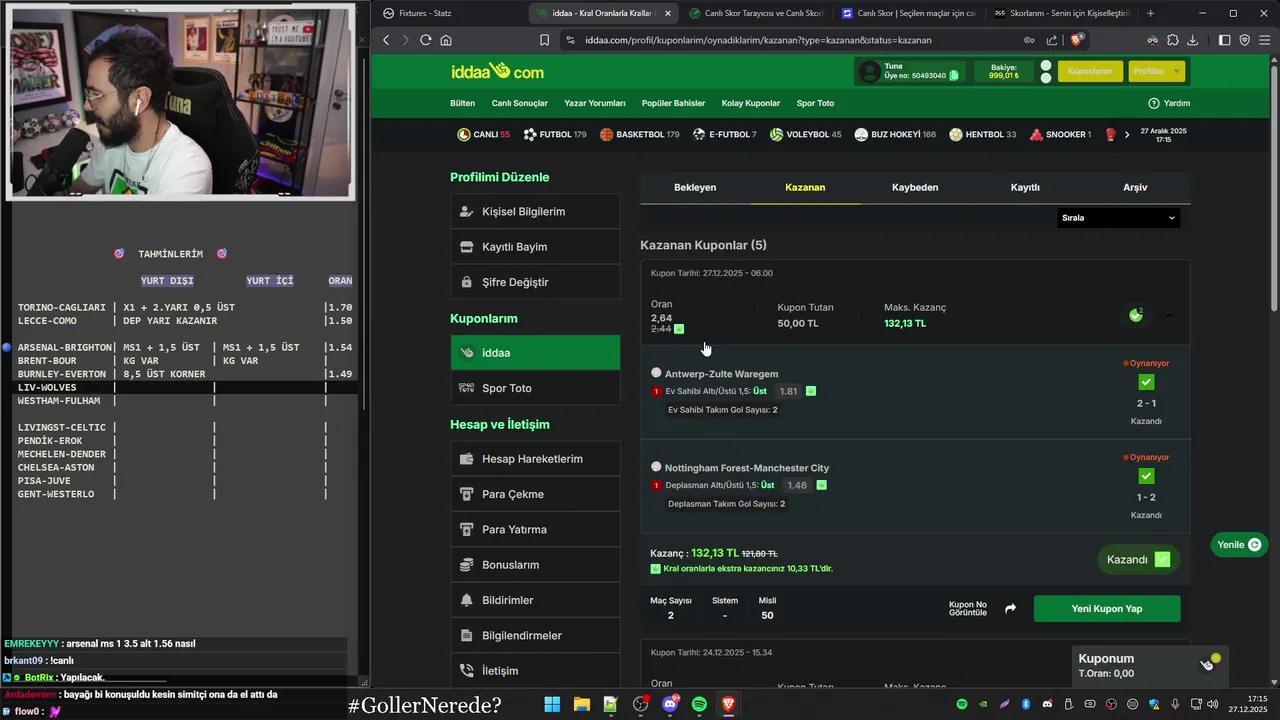Click the coupon share arrow icon
This screenshot has width=1280, height=720.
tap(1010, 608)
